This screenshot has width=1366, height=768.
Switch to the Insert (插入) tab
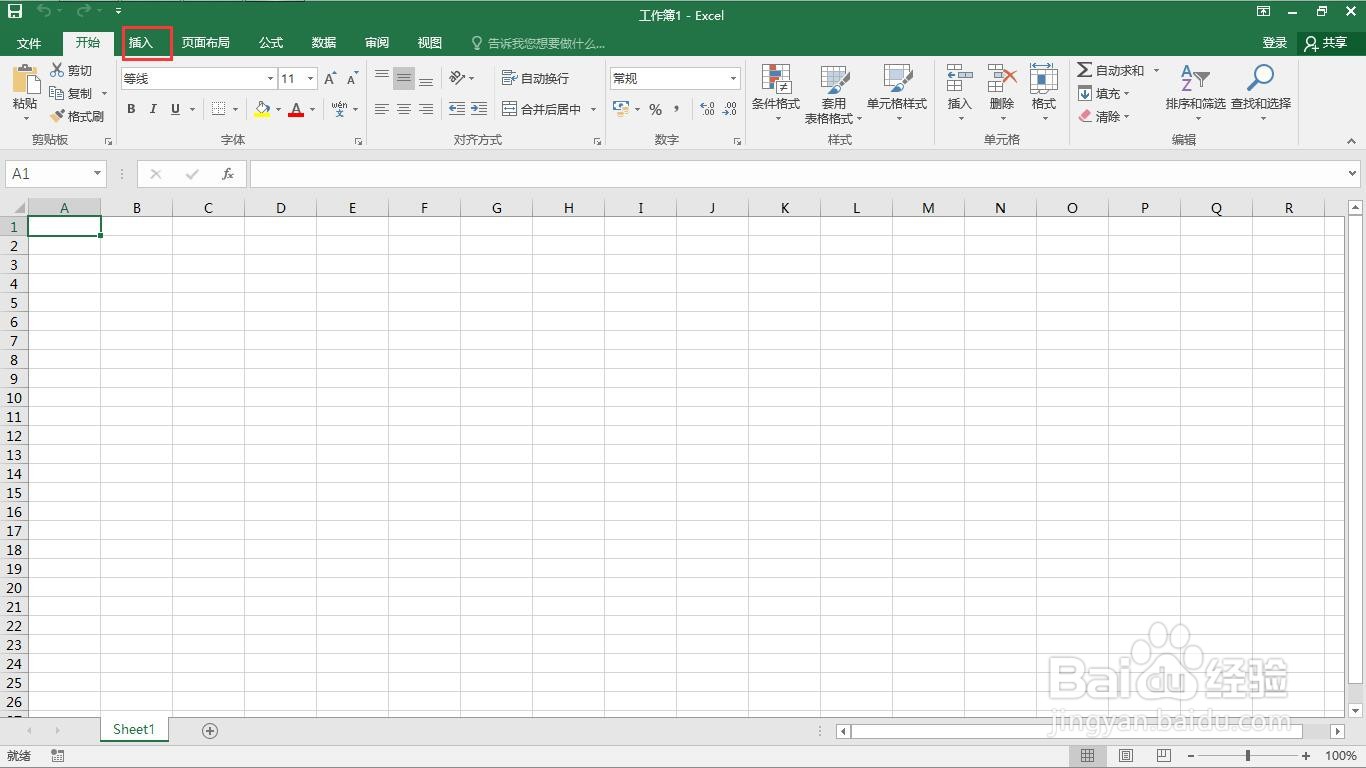pyautogui.click(x=141, y=43)
